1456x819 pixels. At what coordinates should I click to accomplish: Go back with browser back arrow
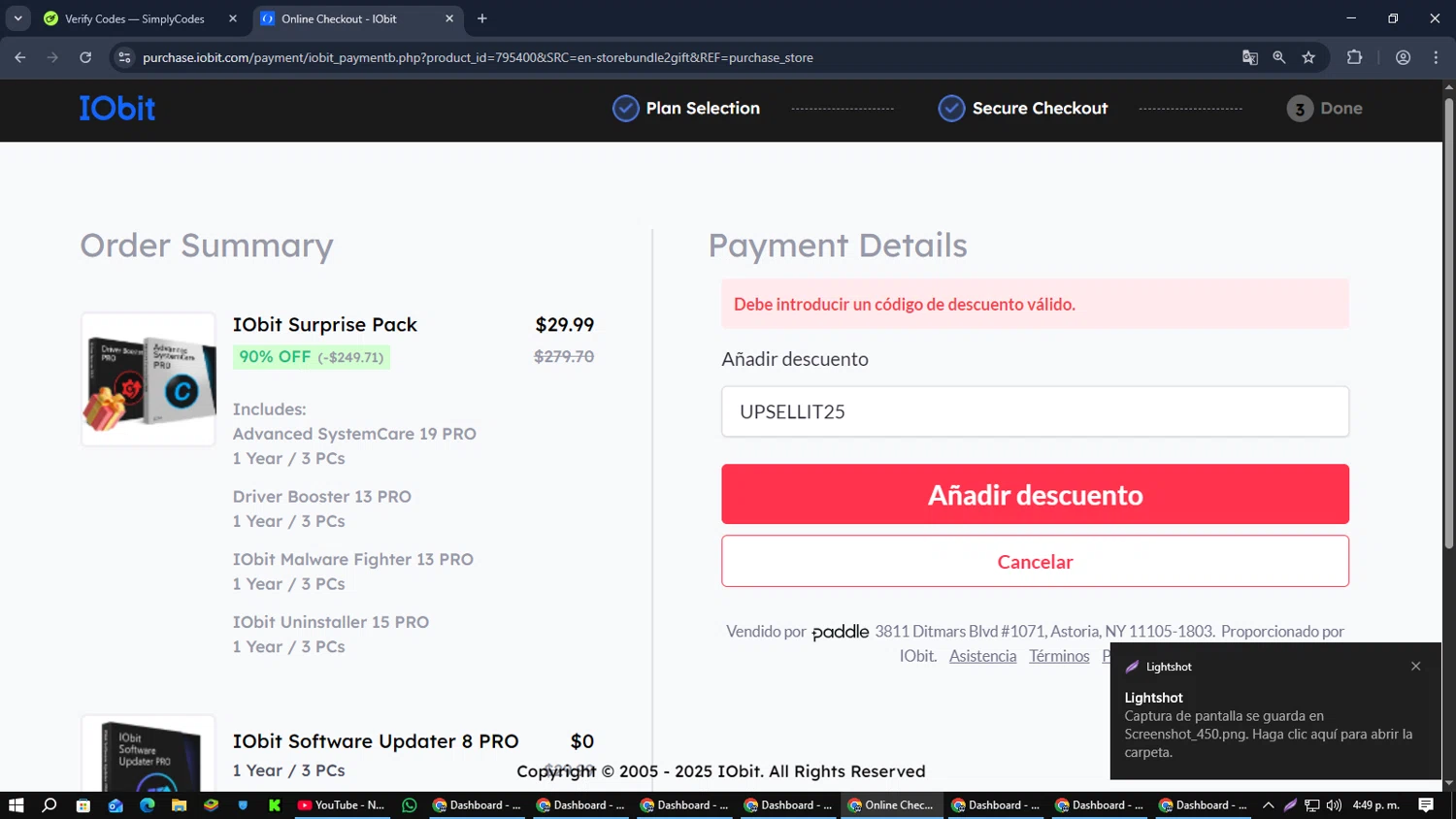pos(20,57)
